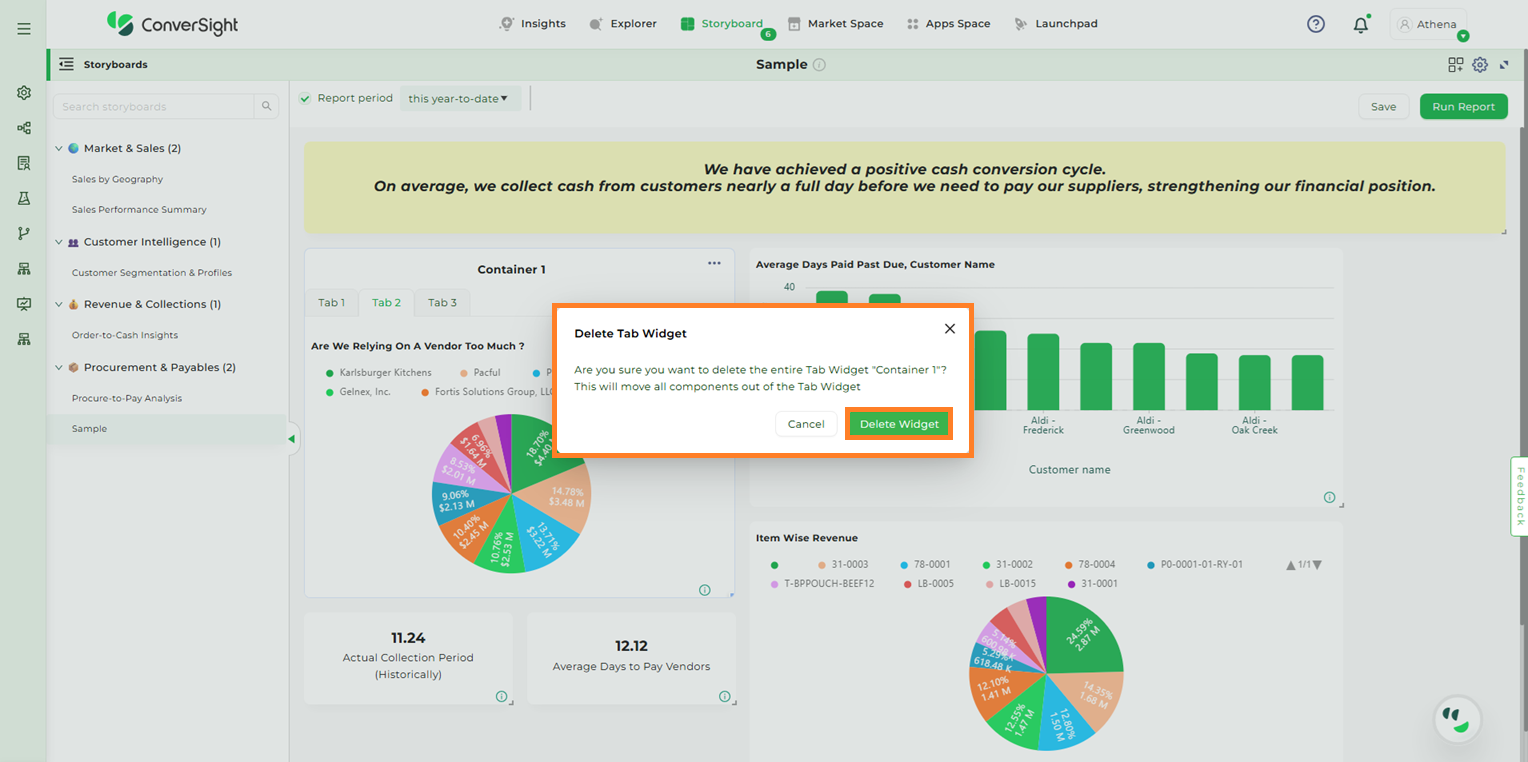Switch to Tab 3 in Container 1
Viewport: 1528px width, 762px height.
pos(442,303)
